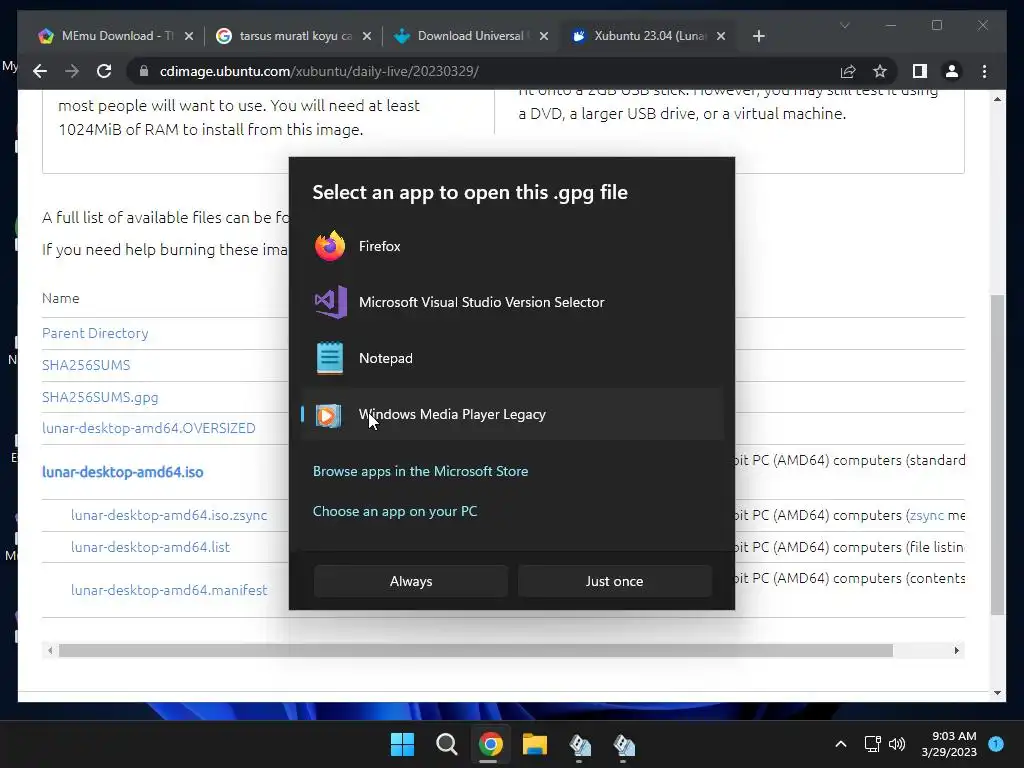The image size is (1024, 768).
Task: Open the Chrome side panel icon
Action: tap(920, 71)
